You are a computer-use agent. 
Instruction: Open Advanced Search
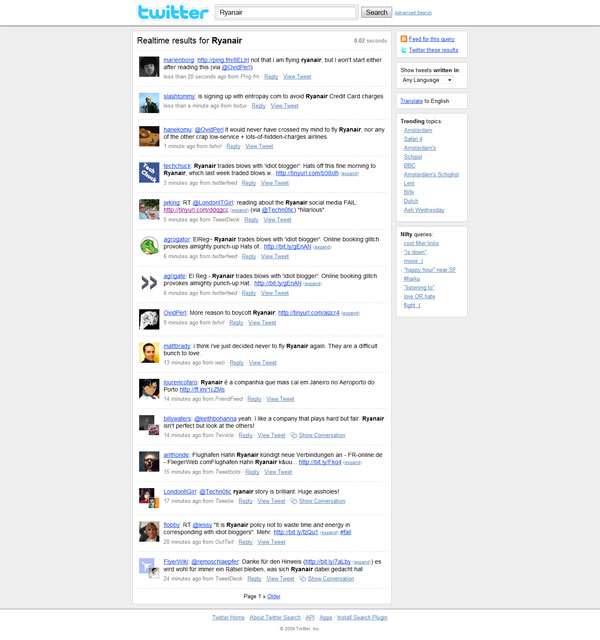click(x=413, y=13)
